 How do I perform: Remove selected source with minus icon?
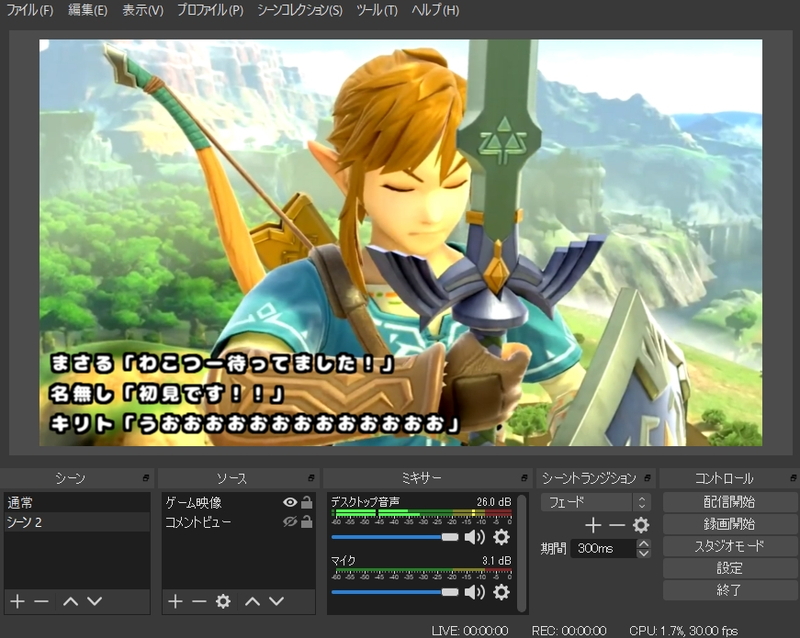pos(199,601)
